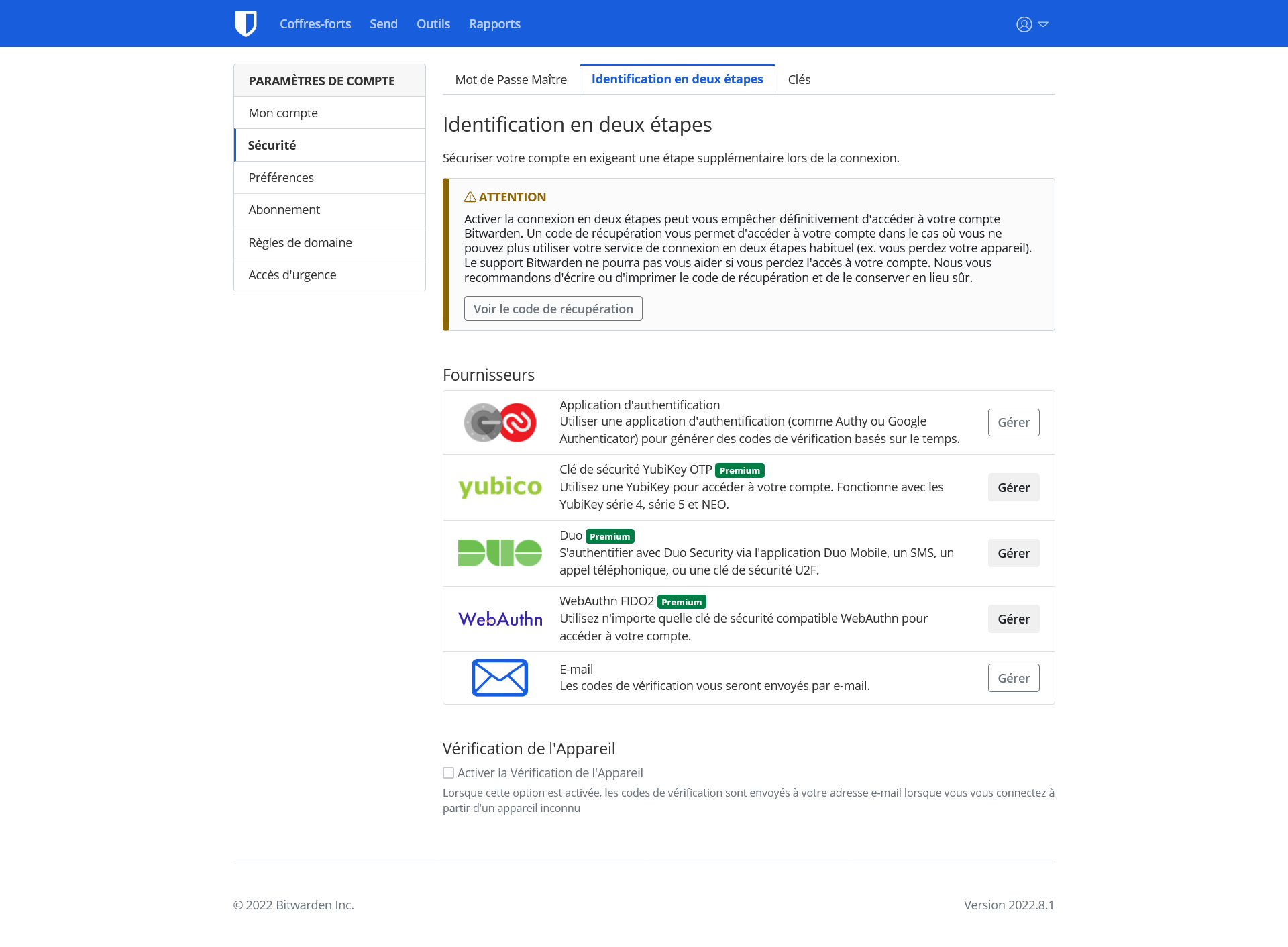Enable Activer la Vérification de l'Appareil checkbox
This screenshot has width=1288, height=947.
pos(448,772)
